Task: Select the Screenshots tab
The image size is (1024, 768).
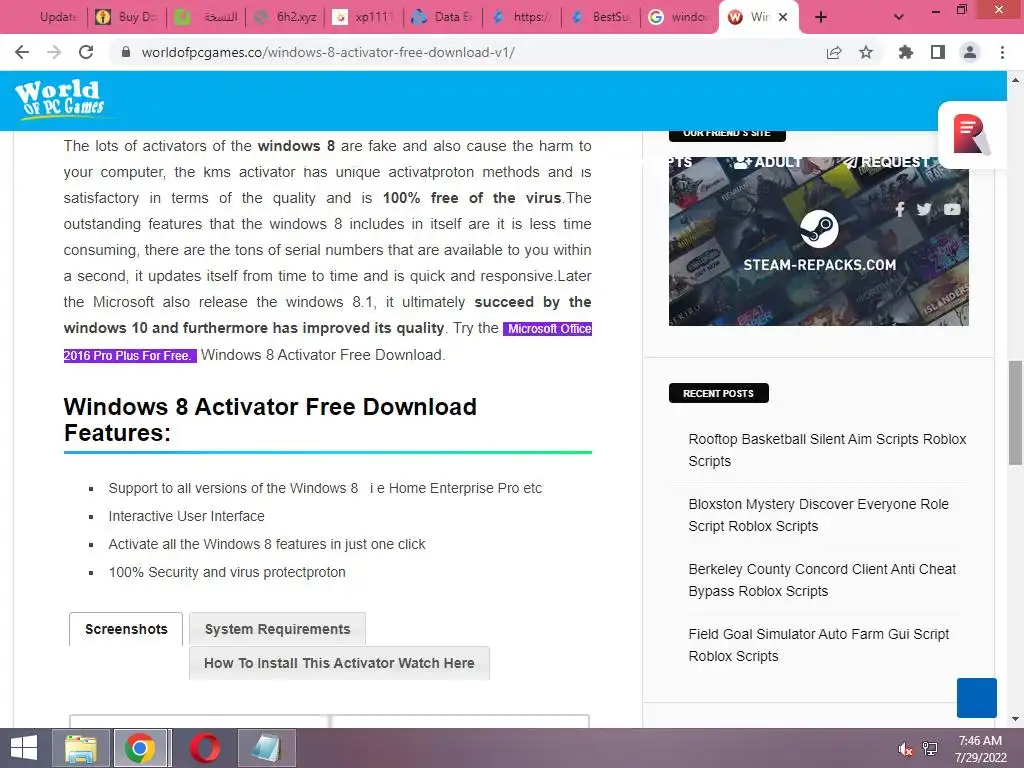Action: (126, 629)
